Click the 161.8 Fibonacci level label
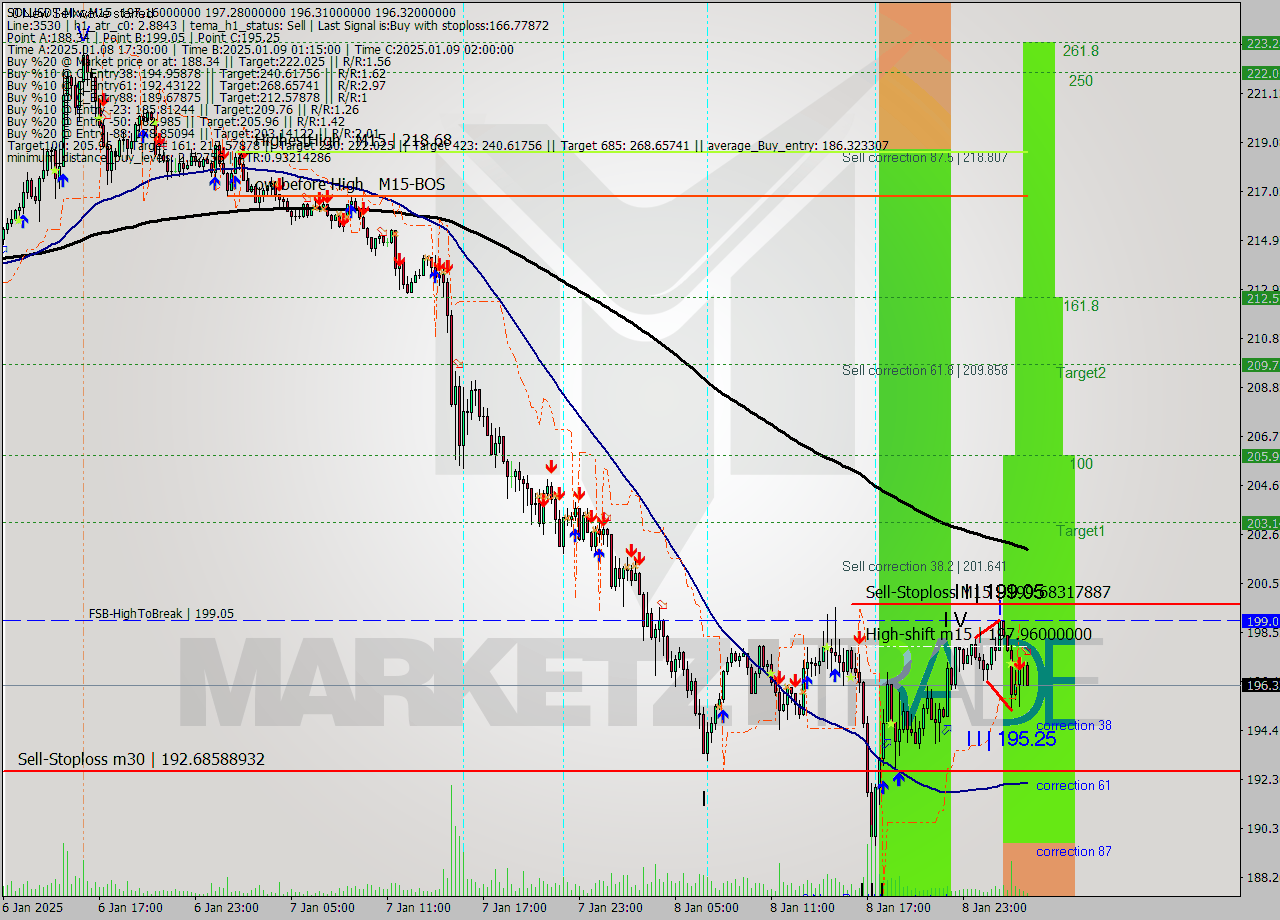The height and width of the screenshot is (920, 1280). (1081, 306)
